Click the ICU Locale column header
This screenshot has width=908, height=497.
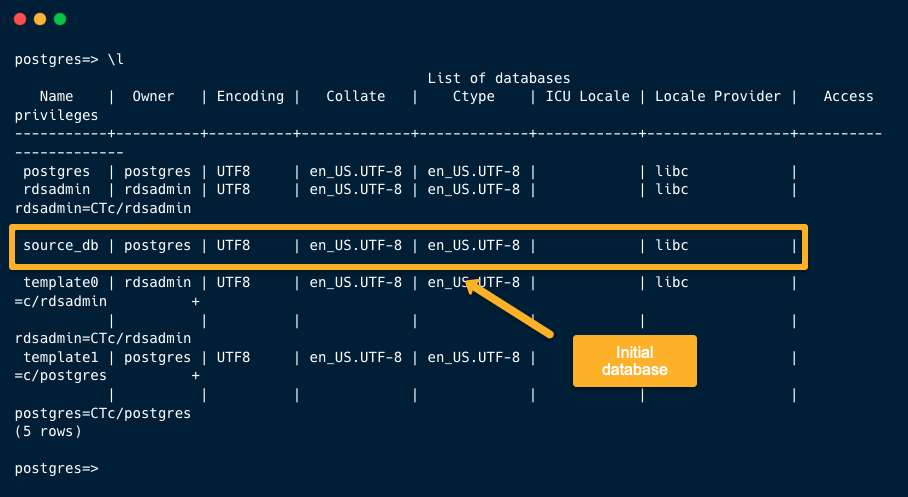pyautogui.click(x=587, y=96)
